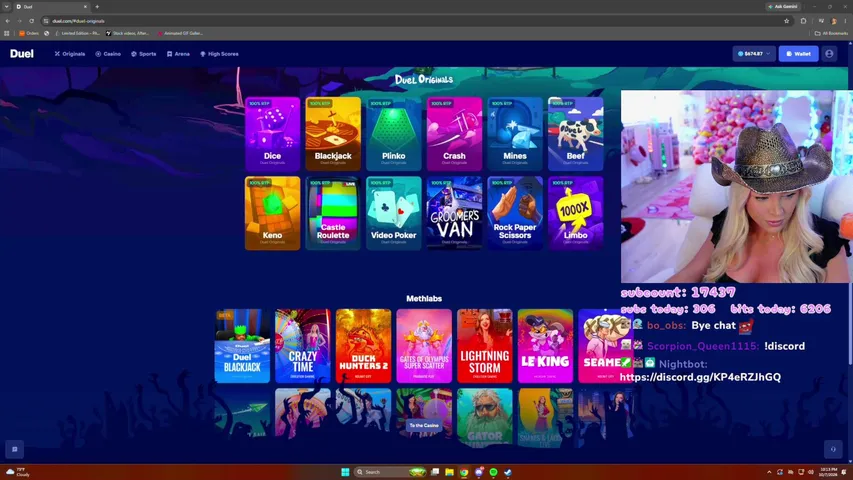Image resolution: width=853 pixels, height=480 pixels.
Task: Open the Orders bookmark
Action: click(29, 33)
